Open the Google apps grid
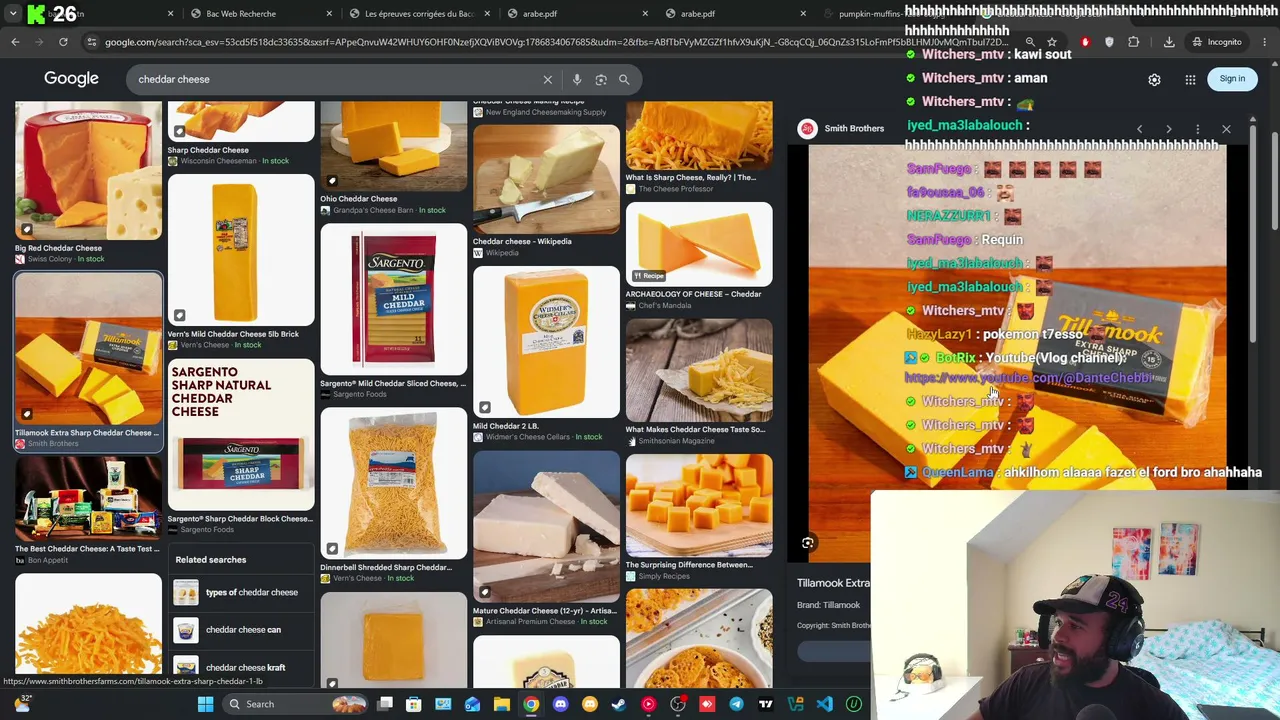The image size is (1280, 720). click(x=1190, y=79)
